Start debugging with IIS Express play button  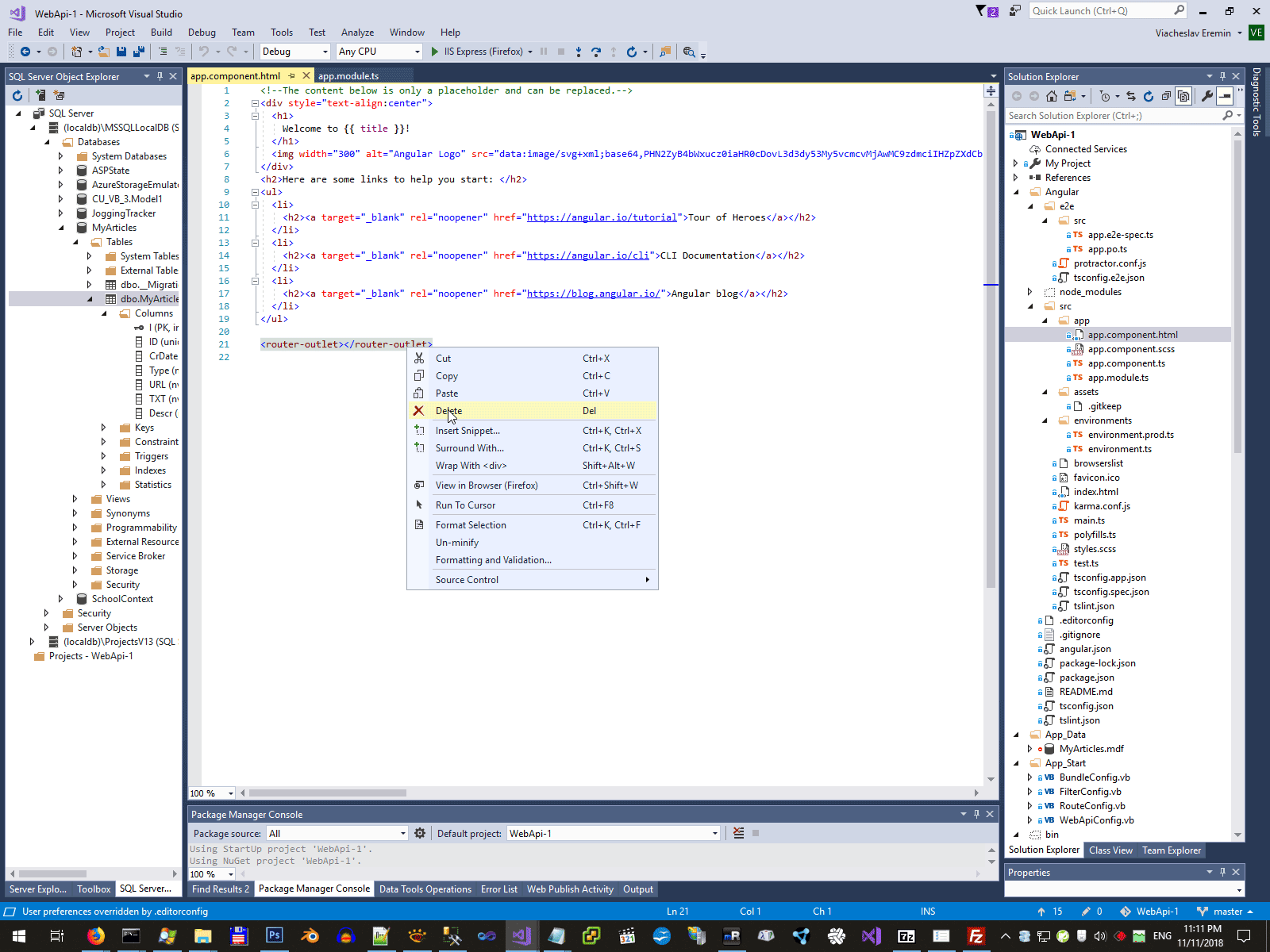point(435,52)
